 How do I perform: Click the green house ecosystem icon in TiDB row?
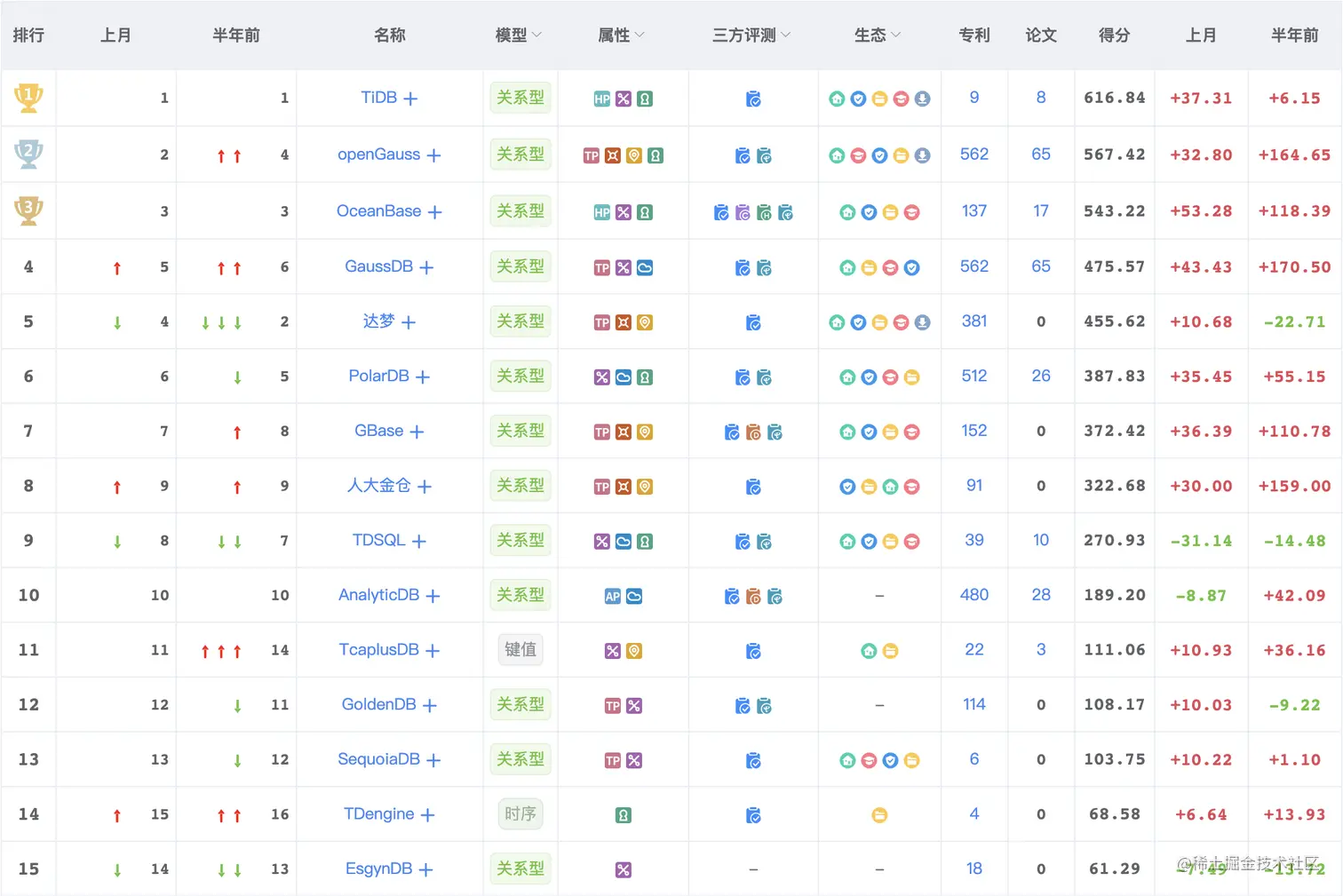point(837,99)
